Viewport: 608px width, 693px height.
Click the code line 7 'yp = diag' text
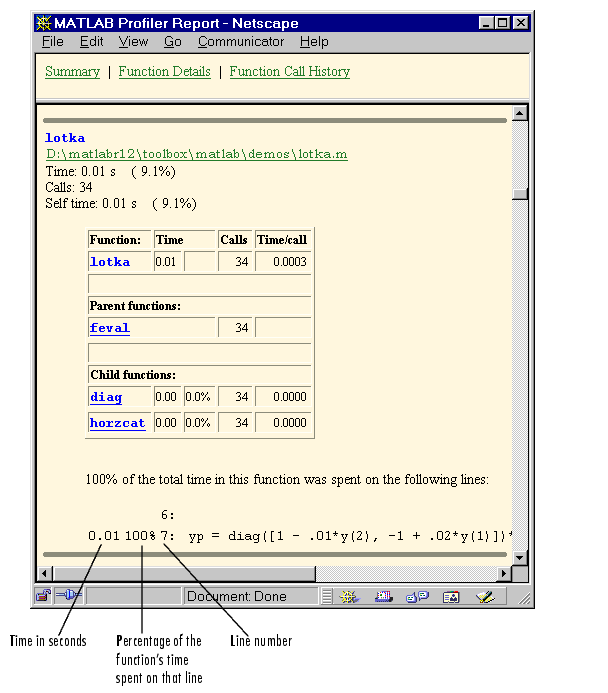coord(349,536)
